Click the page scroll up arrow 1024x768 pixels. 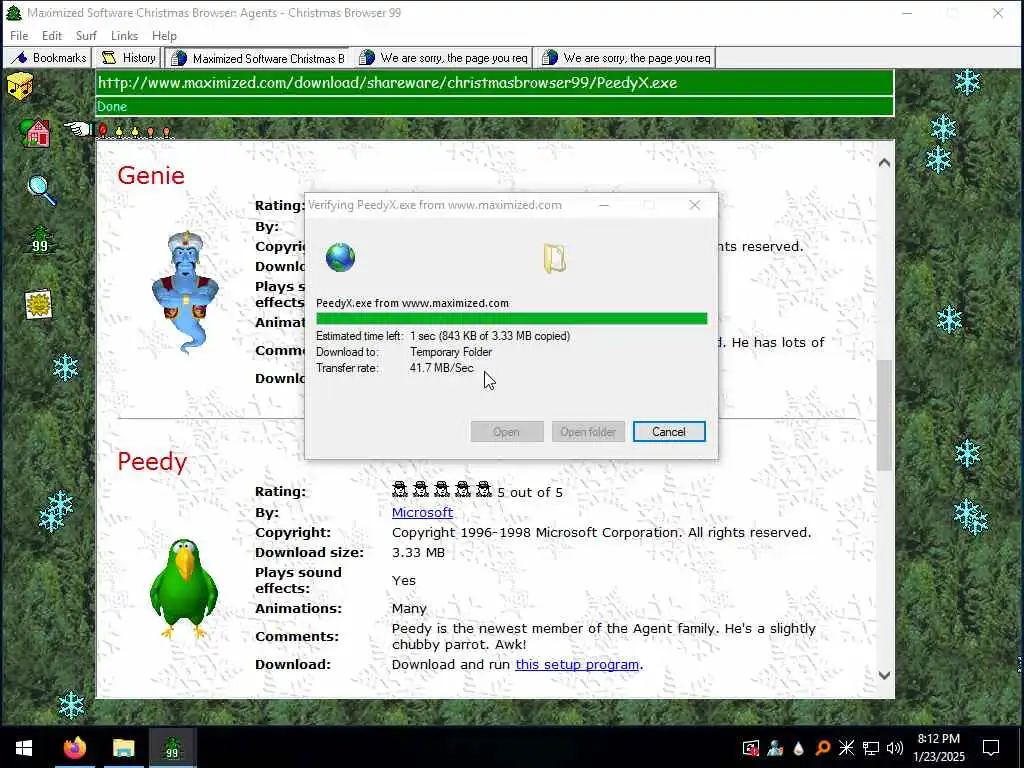884,163
